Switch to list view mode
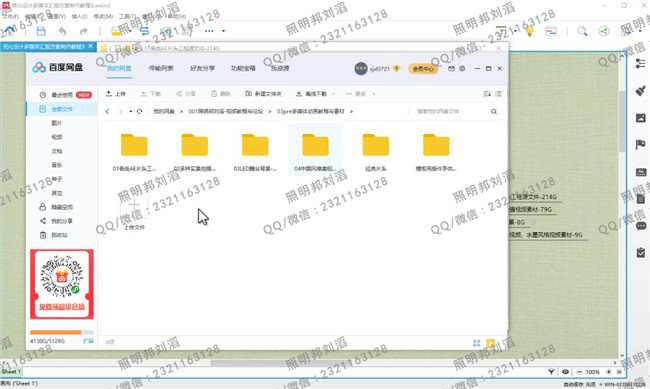Screen dimensions: 650x389 pos(498,94)
